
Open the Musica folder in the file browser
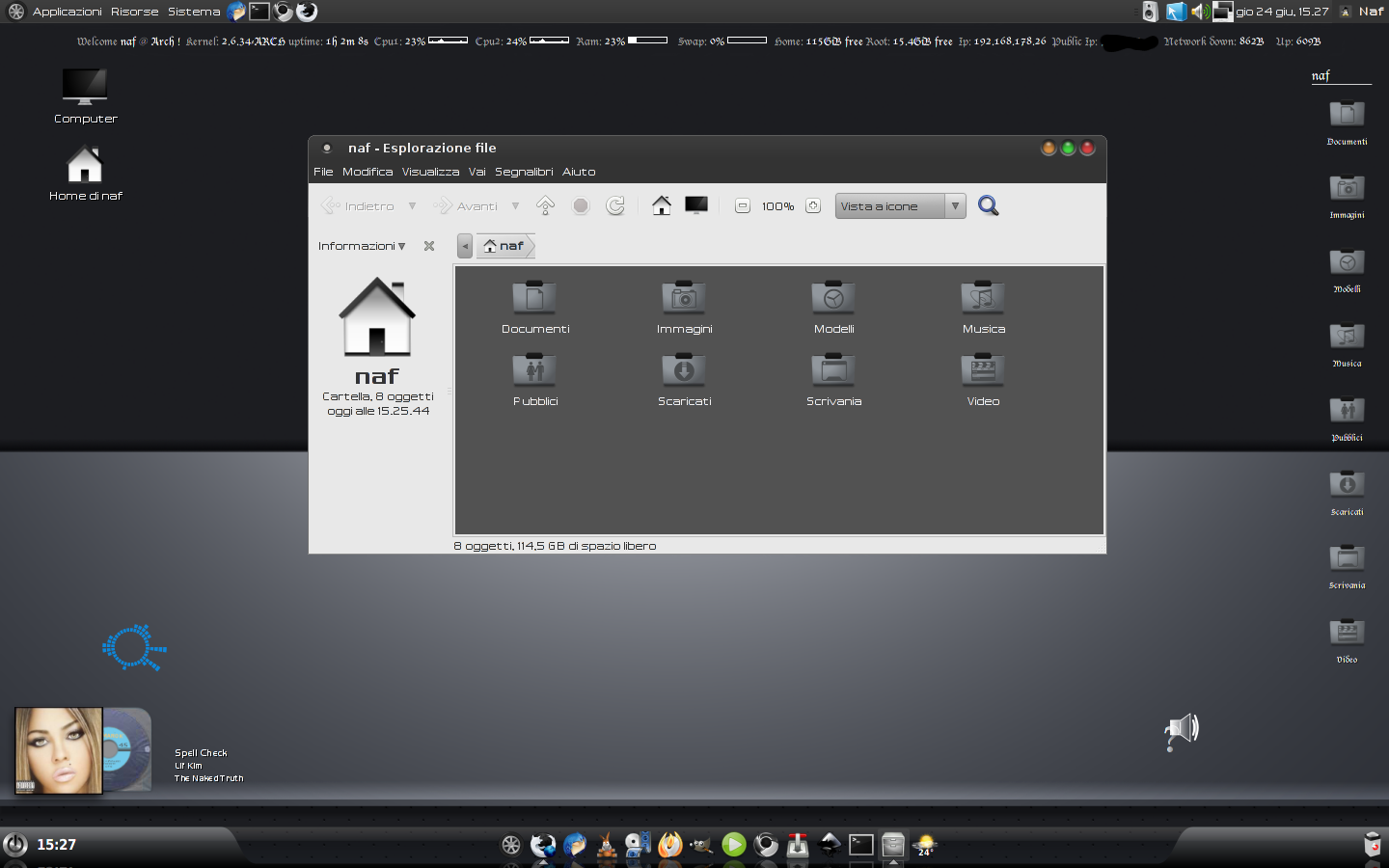tap(983, 308)
